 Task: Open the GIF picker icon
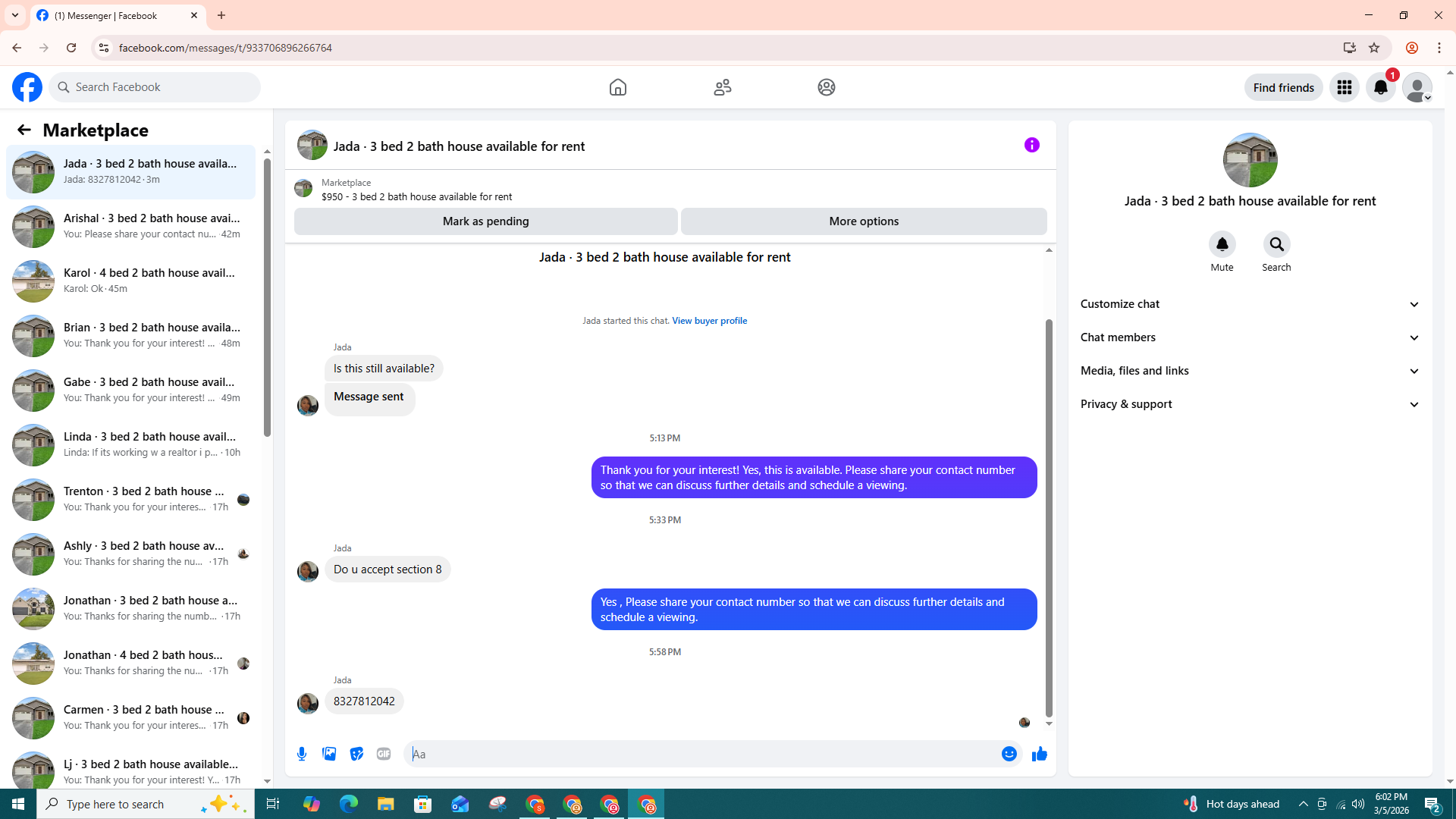(384, 754)
